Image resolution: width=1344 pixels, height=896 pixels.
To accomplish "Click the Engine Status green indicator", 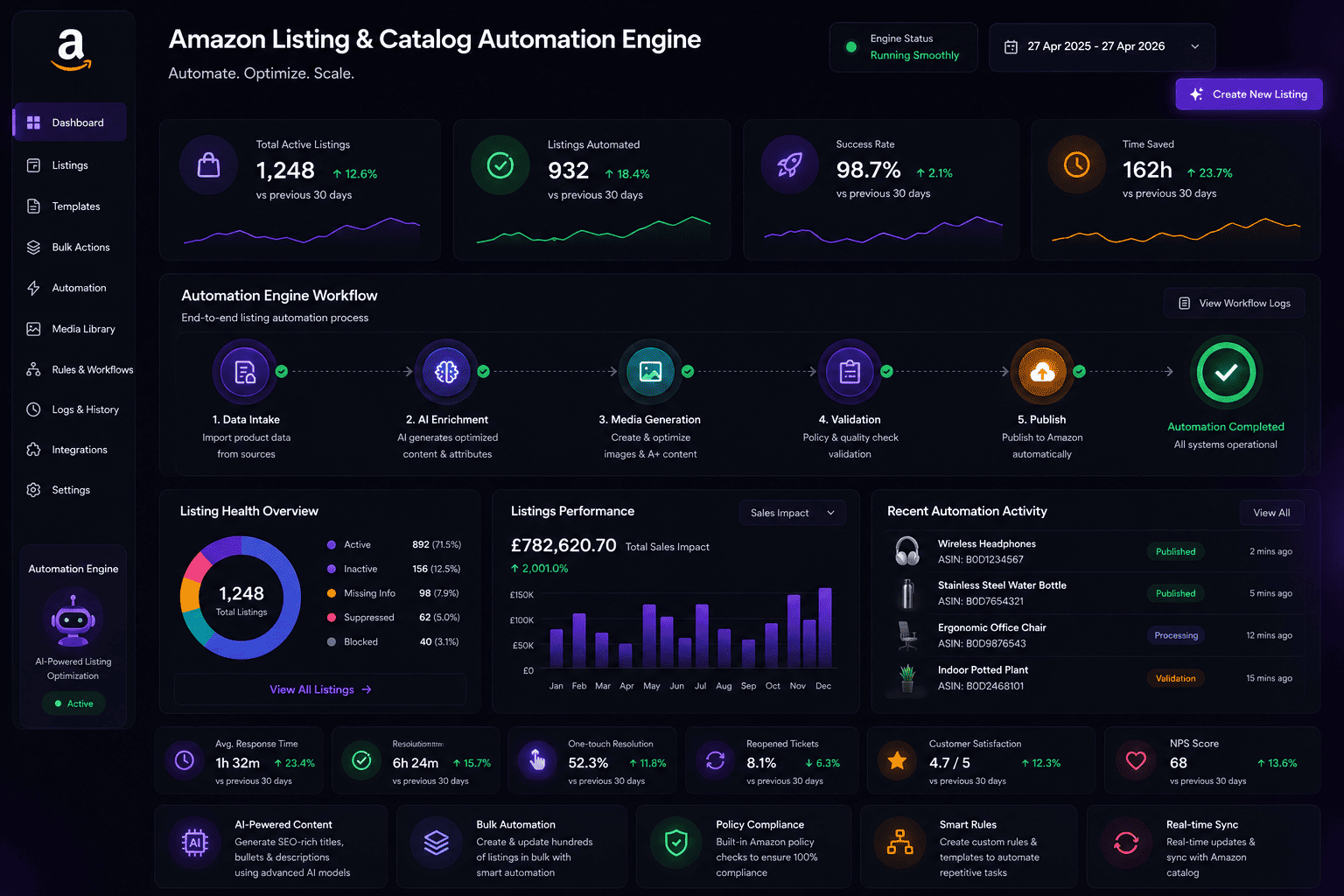I will click(851, 47).
